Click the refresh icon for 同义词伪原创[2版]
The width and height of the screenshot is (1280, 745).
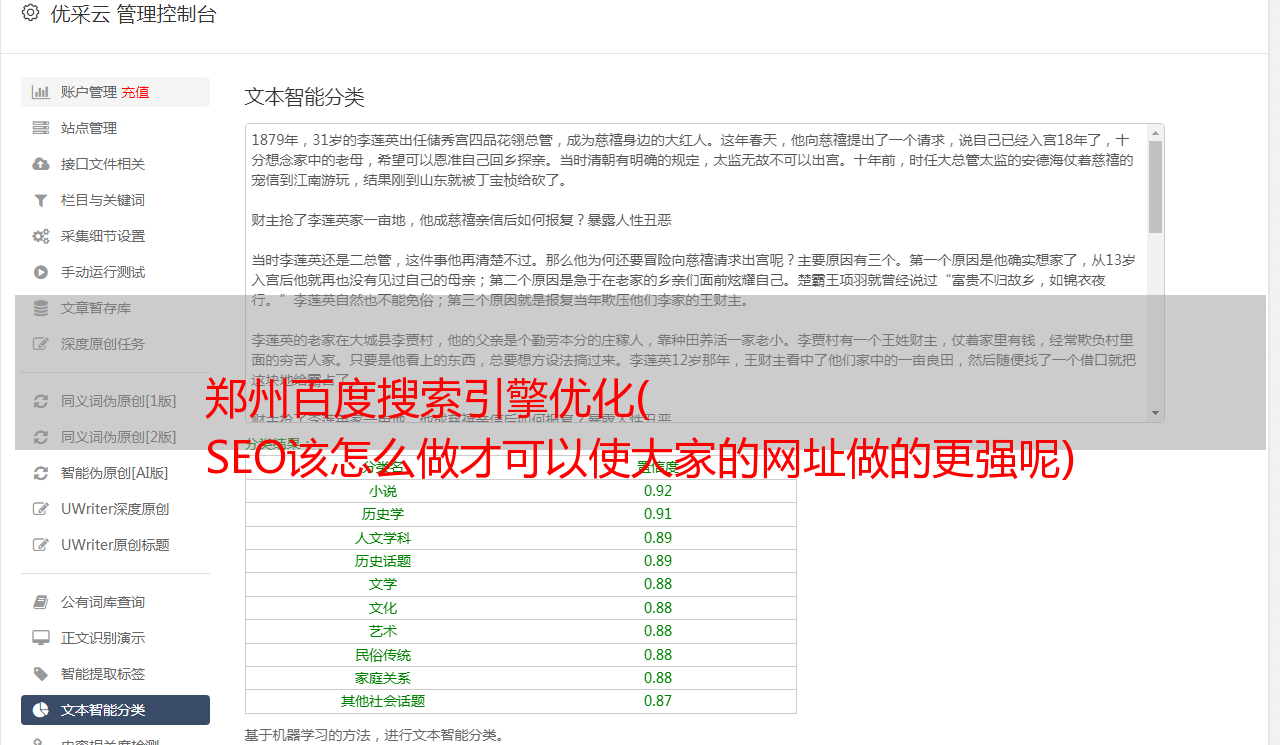tap(41, 437)
